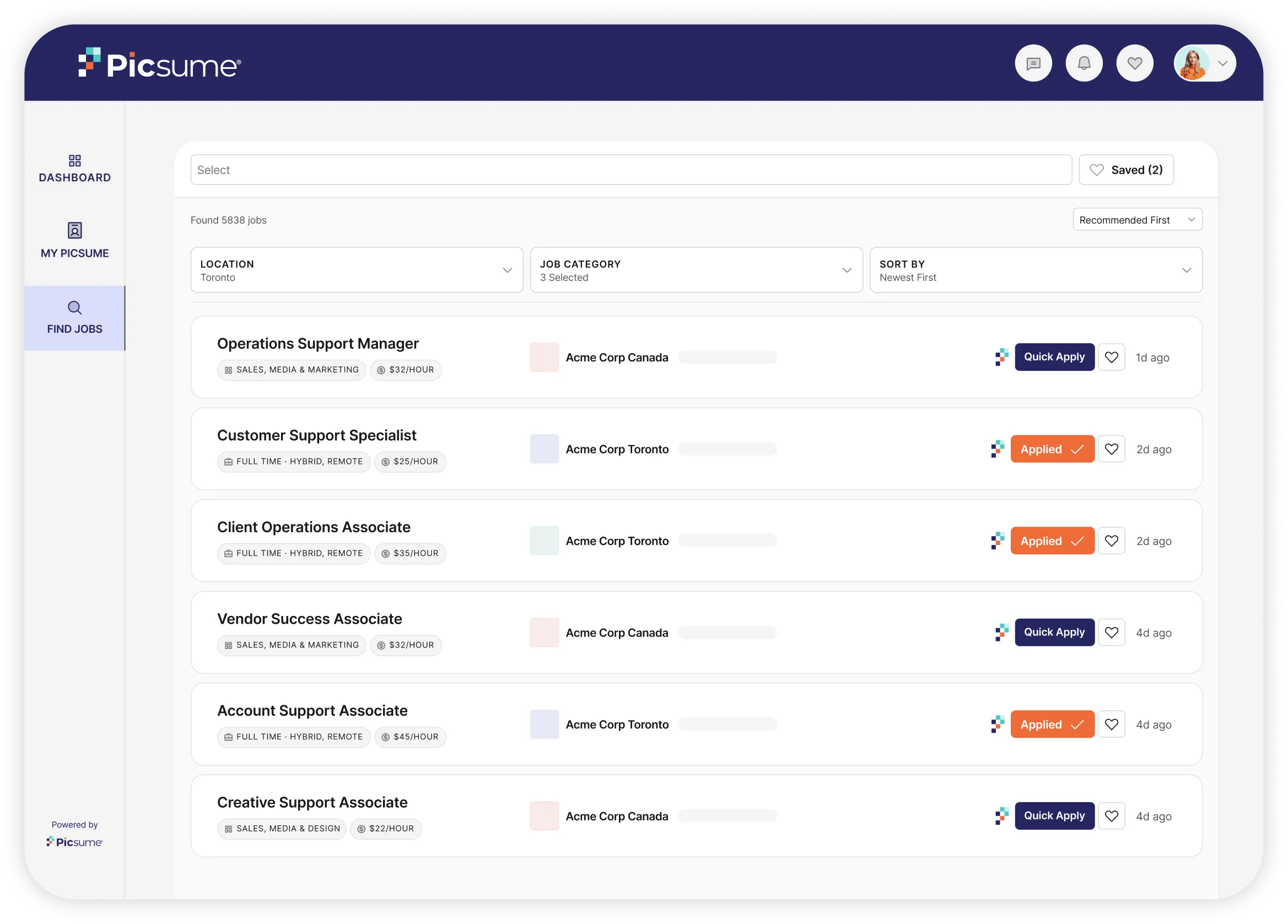The height and width of the screenshot is (924, 1288).
Task: Open favorites heart icon in header
Action: pyautogui.click(x=1134, y=63)
